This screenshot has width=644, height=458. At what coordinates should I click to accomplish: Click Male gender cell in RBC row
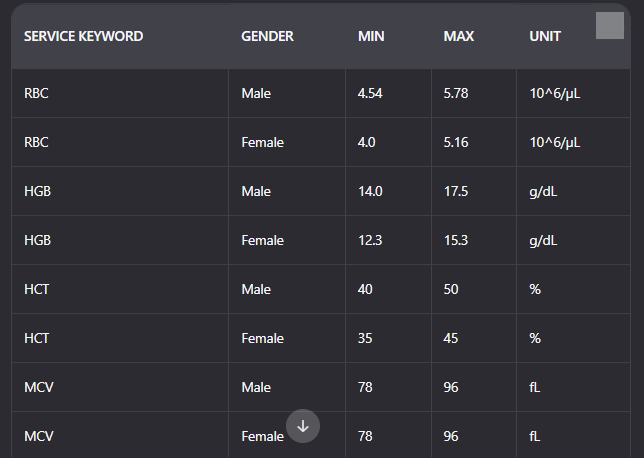click(x=256, y=93)
